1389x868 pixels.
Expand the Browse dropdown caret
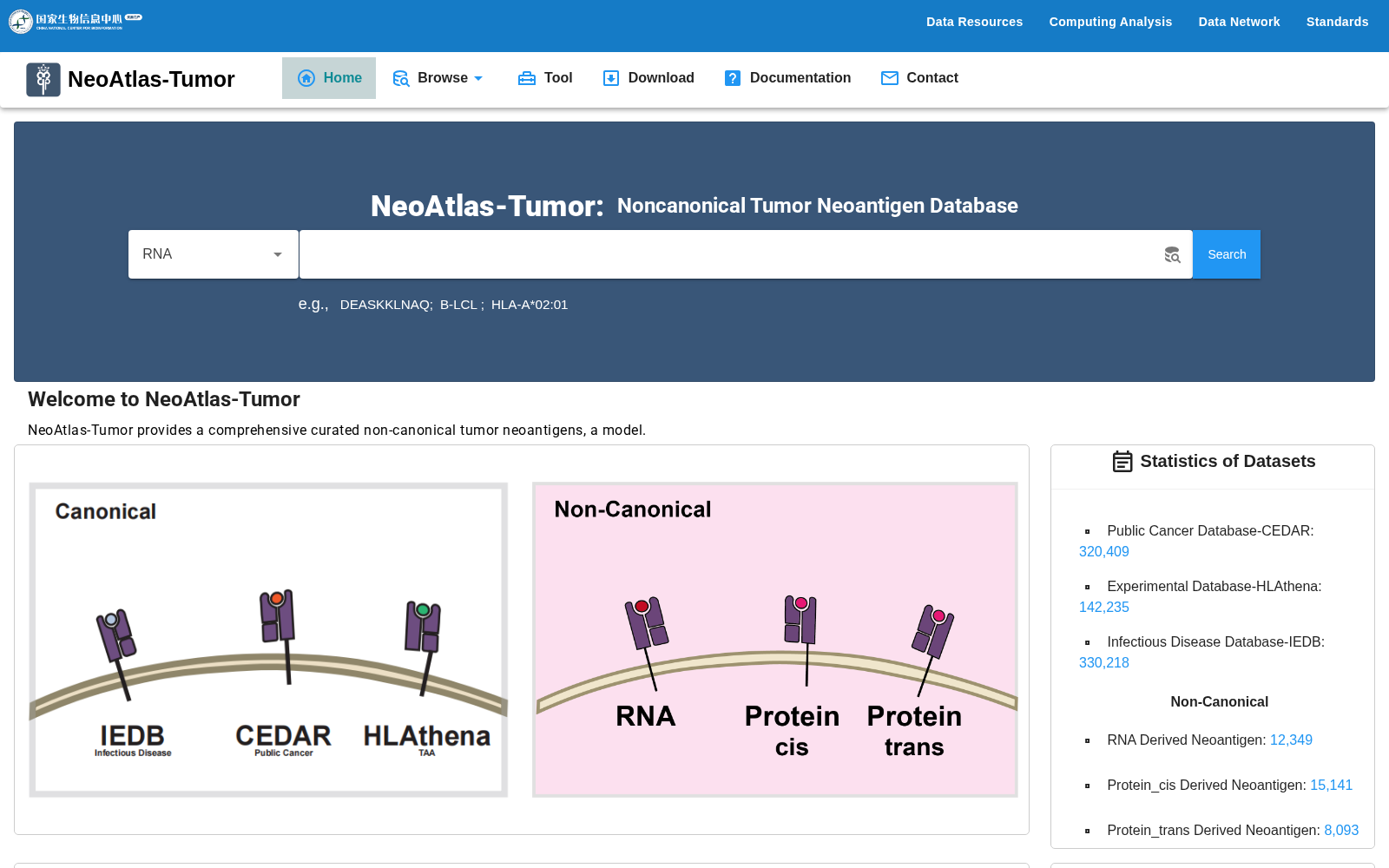tap(478, 78)
